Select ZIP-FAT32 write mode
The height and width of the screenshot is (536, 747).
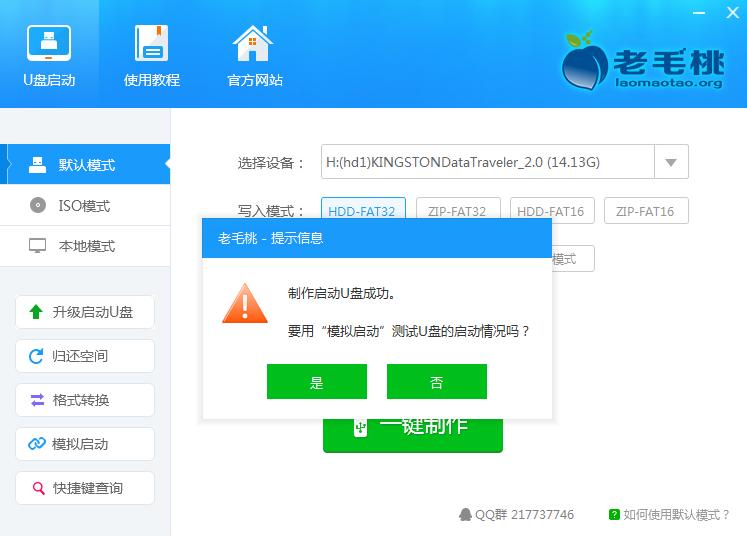tap(457, 208)
